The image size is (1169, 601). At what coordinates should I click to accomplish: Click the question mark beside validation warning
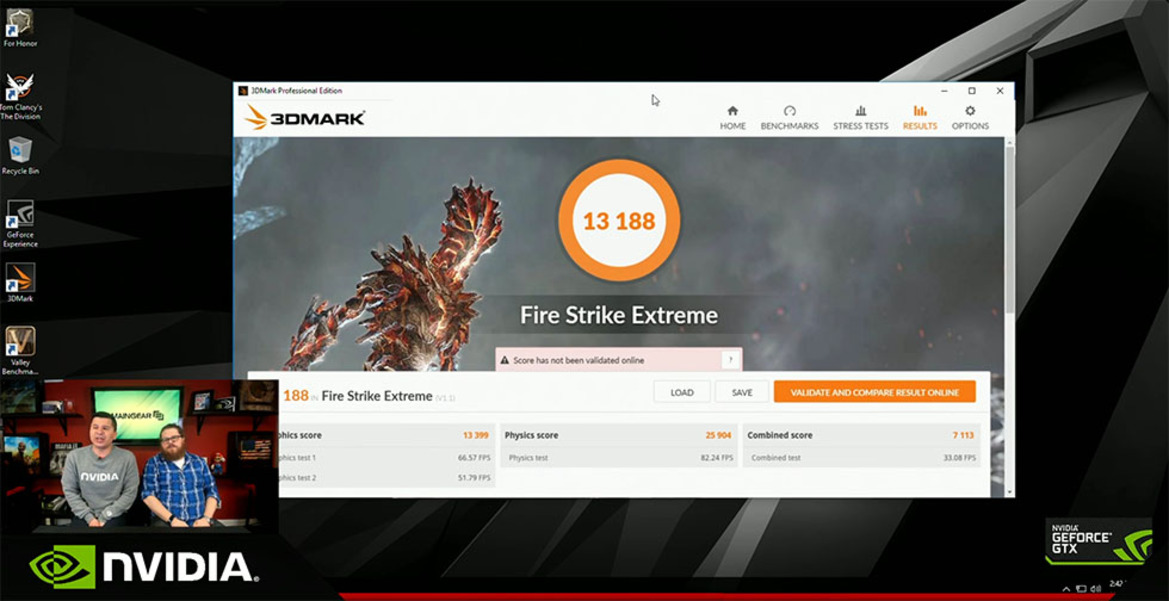[731, 360]
